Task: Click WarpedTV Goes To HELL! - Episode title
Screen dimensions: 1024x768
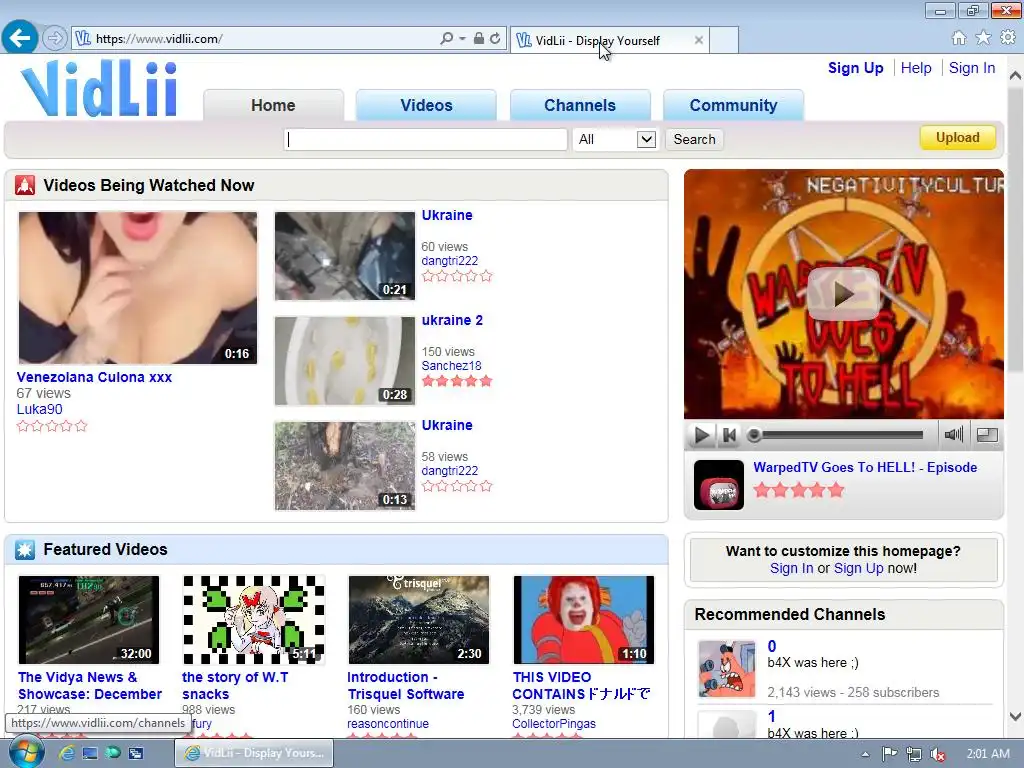Action: coord(865,468)
